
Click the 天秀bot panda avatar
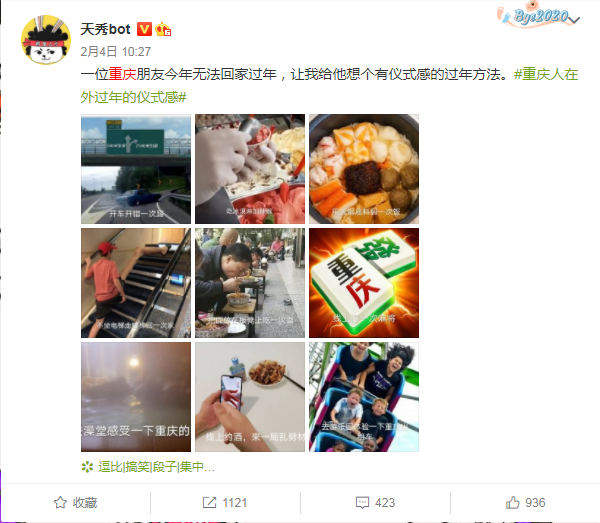point(46,40)
